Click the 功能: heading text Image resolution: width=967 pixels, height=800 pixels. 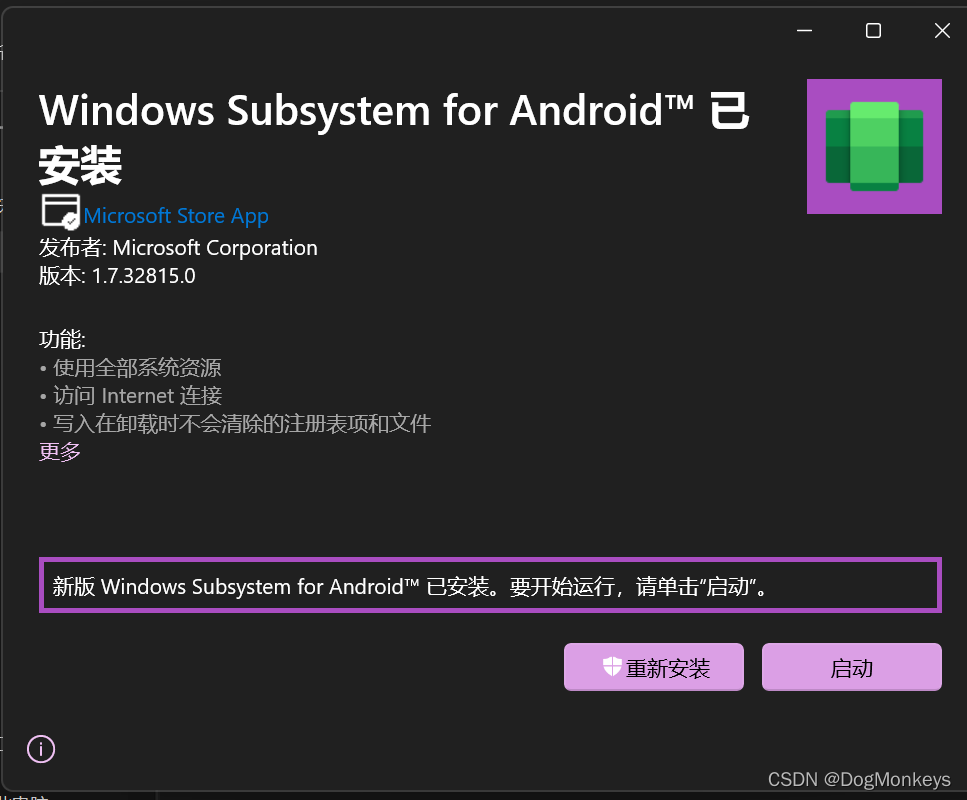pyautogui.click(x=62, y=339)
